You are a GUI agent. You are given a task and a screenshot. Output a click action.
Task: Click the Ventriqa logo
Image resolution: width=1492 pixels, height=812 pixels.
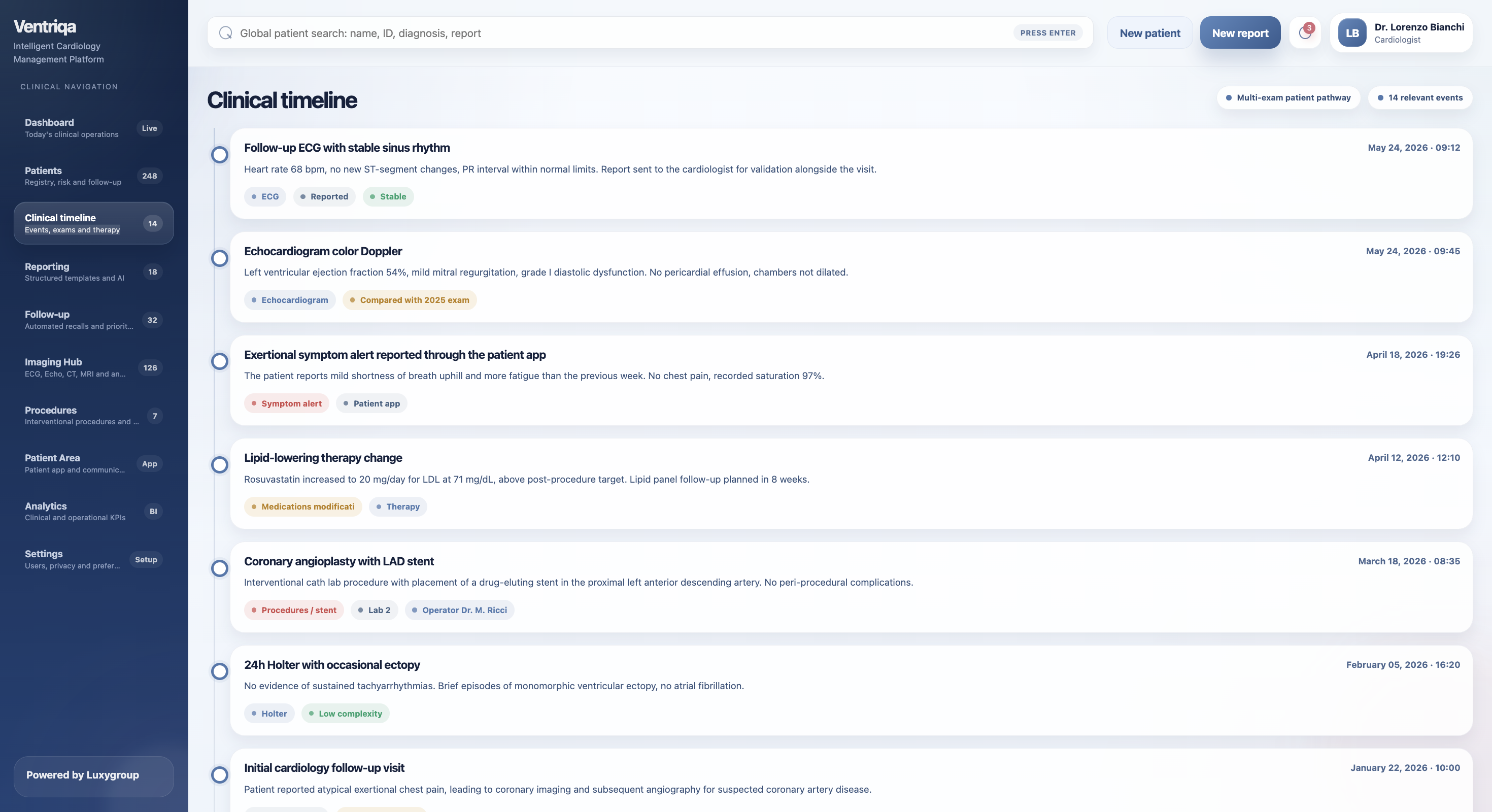[x=45, y=26]
